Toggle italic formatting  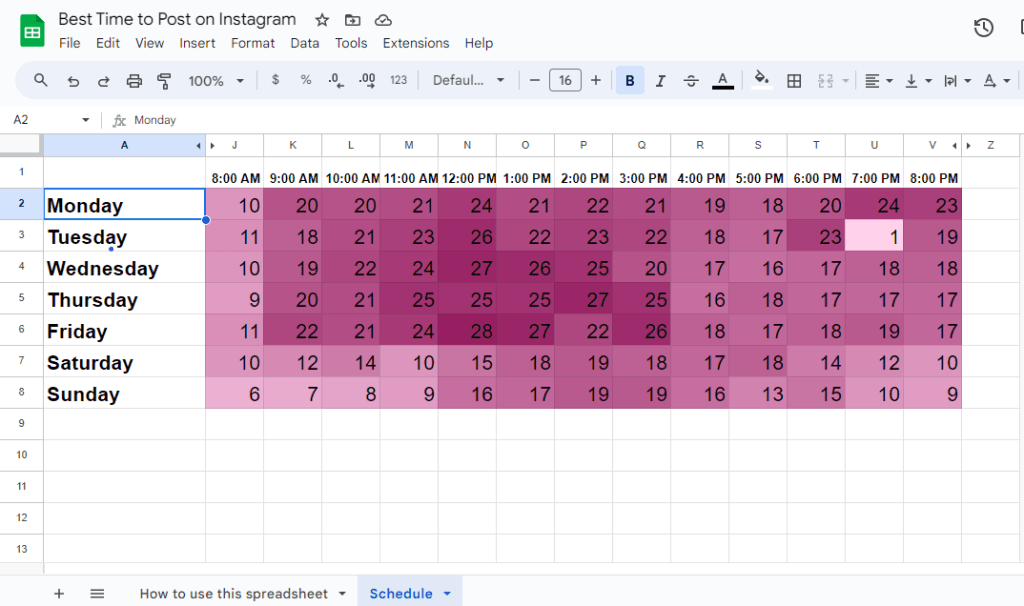click(660, 81)
